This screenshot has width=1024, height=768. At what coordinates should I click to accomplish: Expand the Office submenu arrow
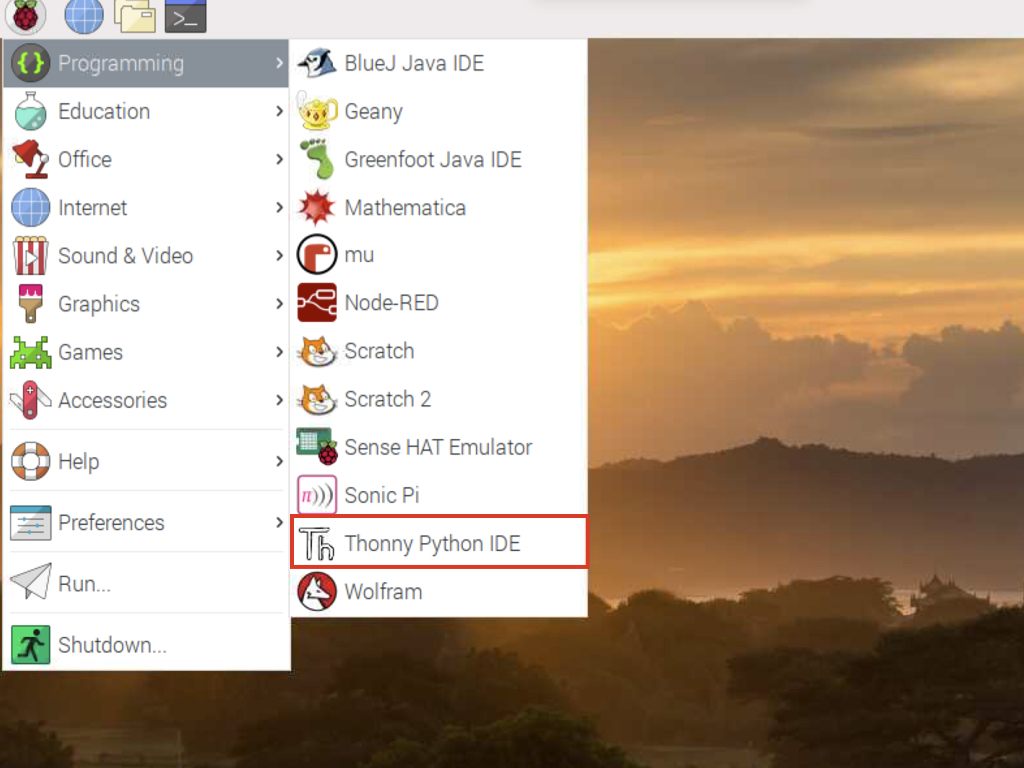point(279,159)
